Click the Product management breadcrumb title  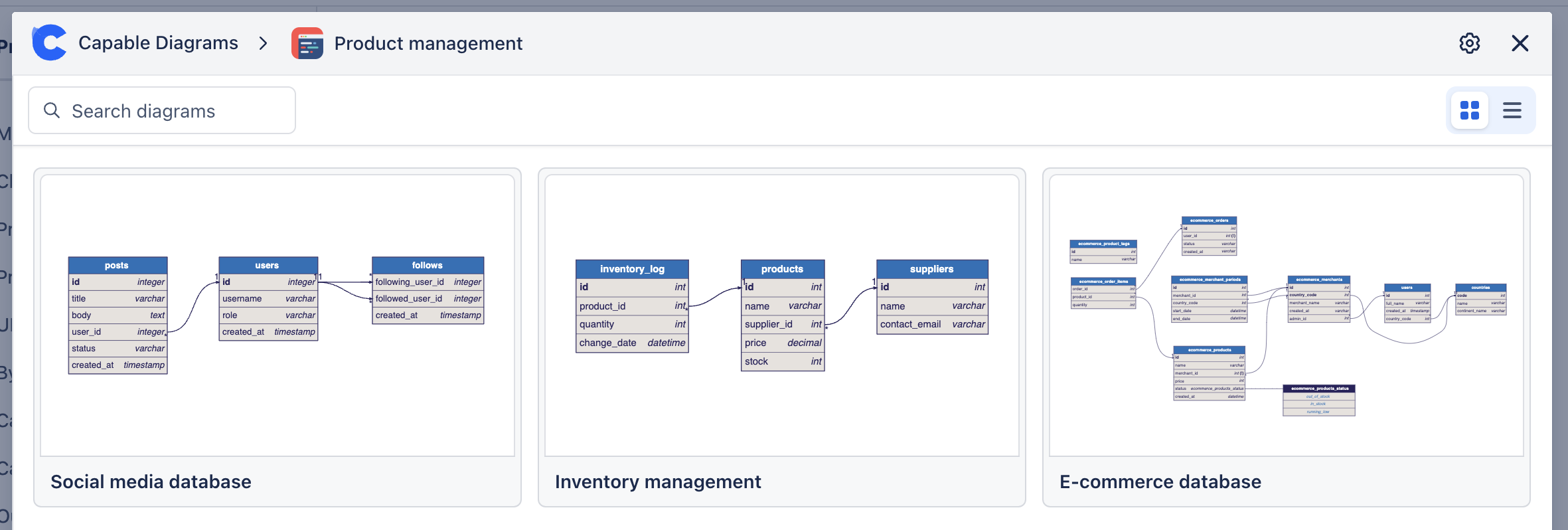pyautogui.click(x=428, y=43)
